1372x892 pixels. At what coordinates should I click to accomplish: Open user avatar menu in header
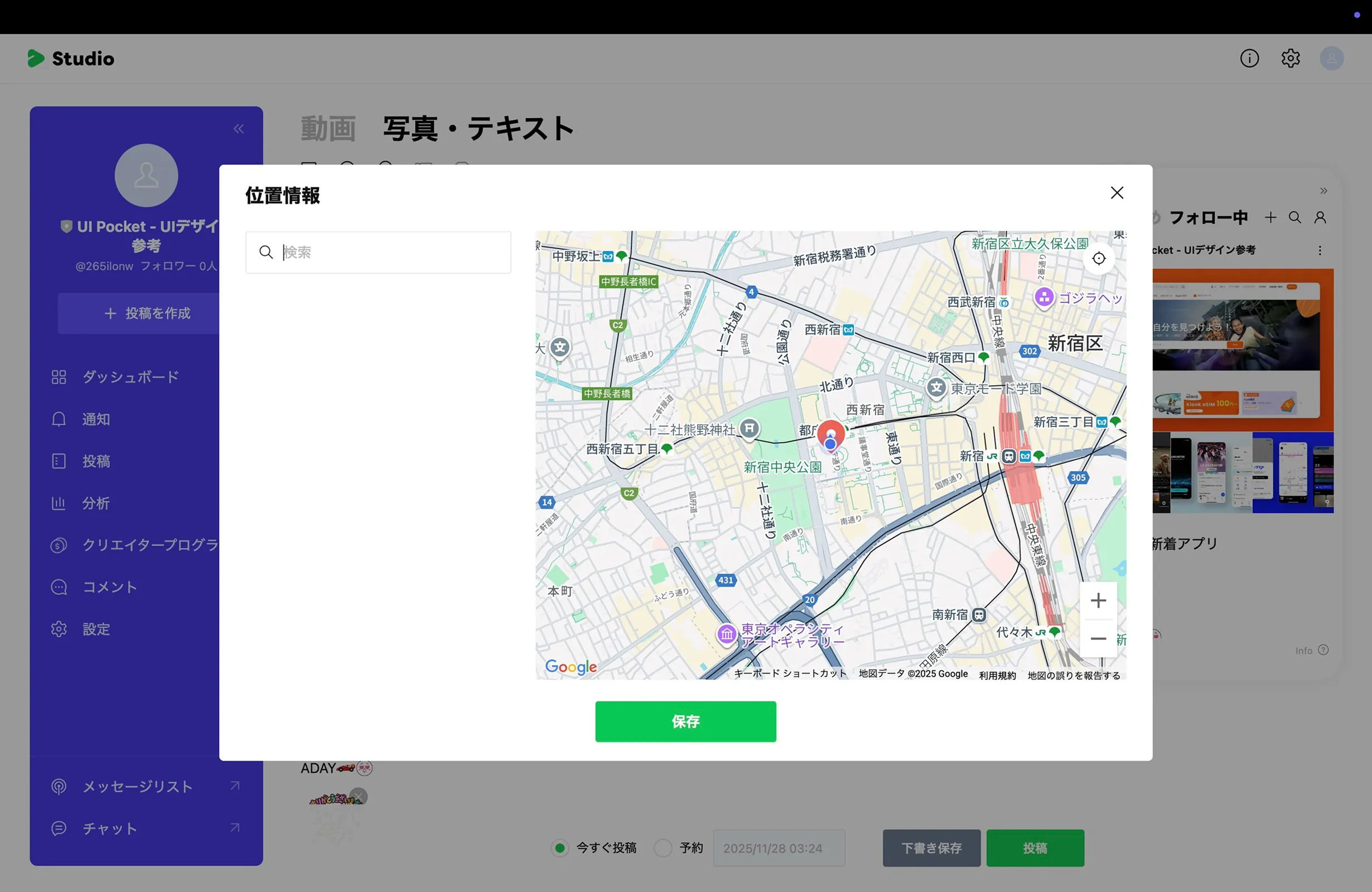pyautogui.click(x=1332, y=58)
